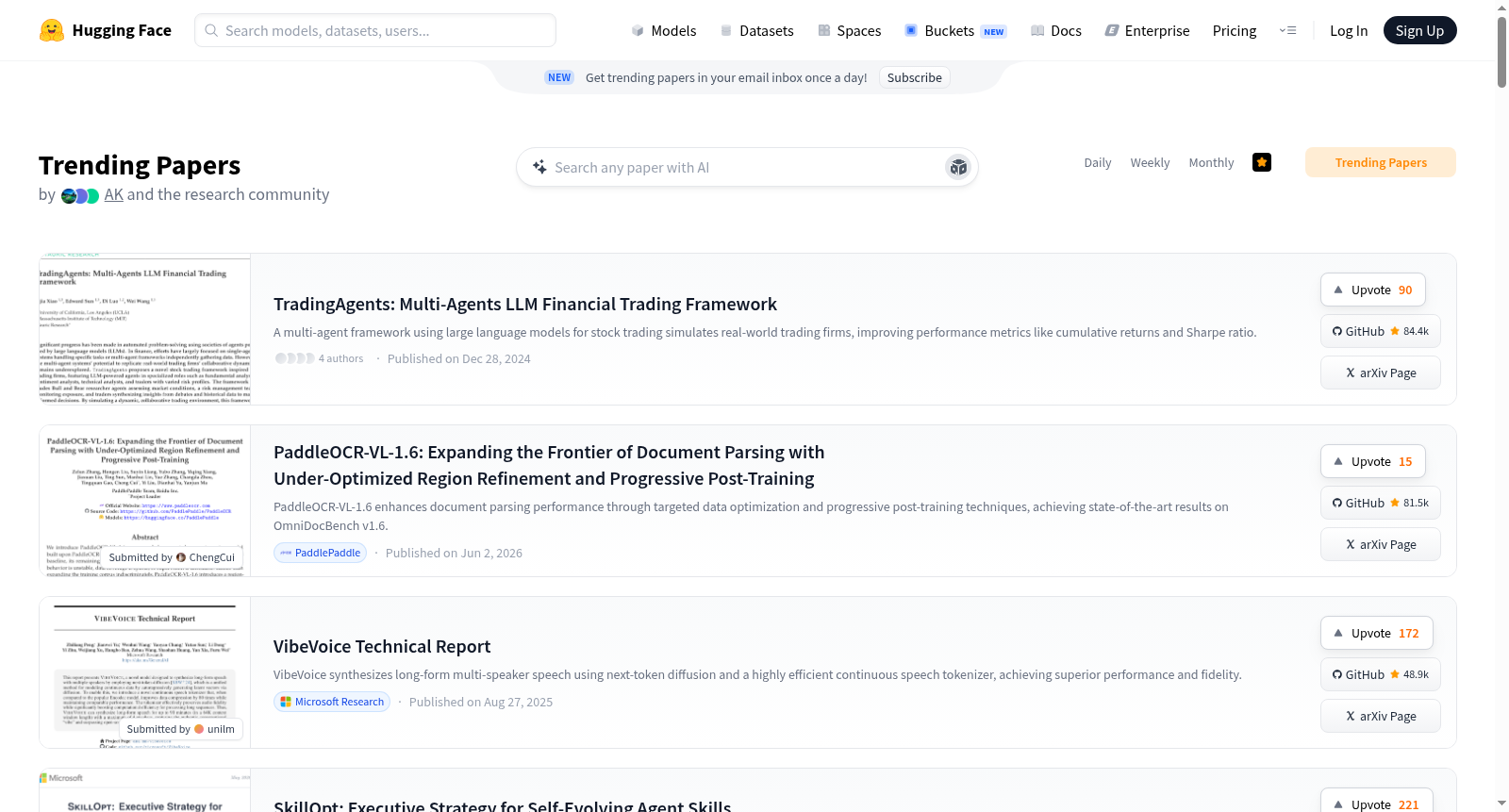The width and height of the screenshot is (1509, 812).
Task: Focus the Search any paper with AI field
Action: click(x=747, y=167)
